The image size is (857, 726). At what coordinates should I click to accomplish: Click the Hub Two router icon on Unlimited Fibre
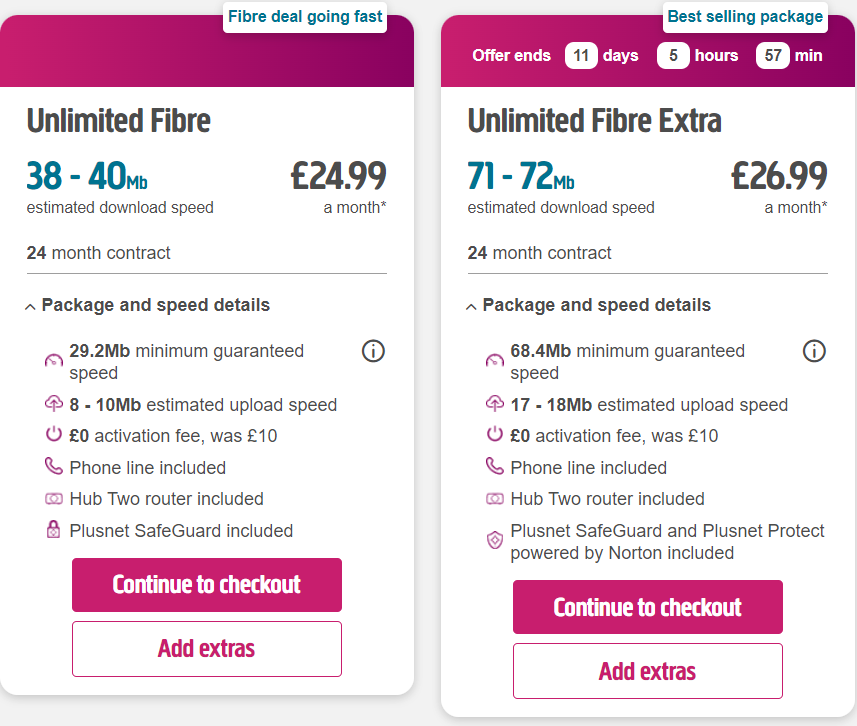[x=53, y=498]
